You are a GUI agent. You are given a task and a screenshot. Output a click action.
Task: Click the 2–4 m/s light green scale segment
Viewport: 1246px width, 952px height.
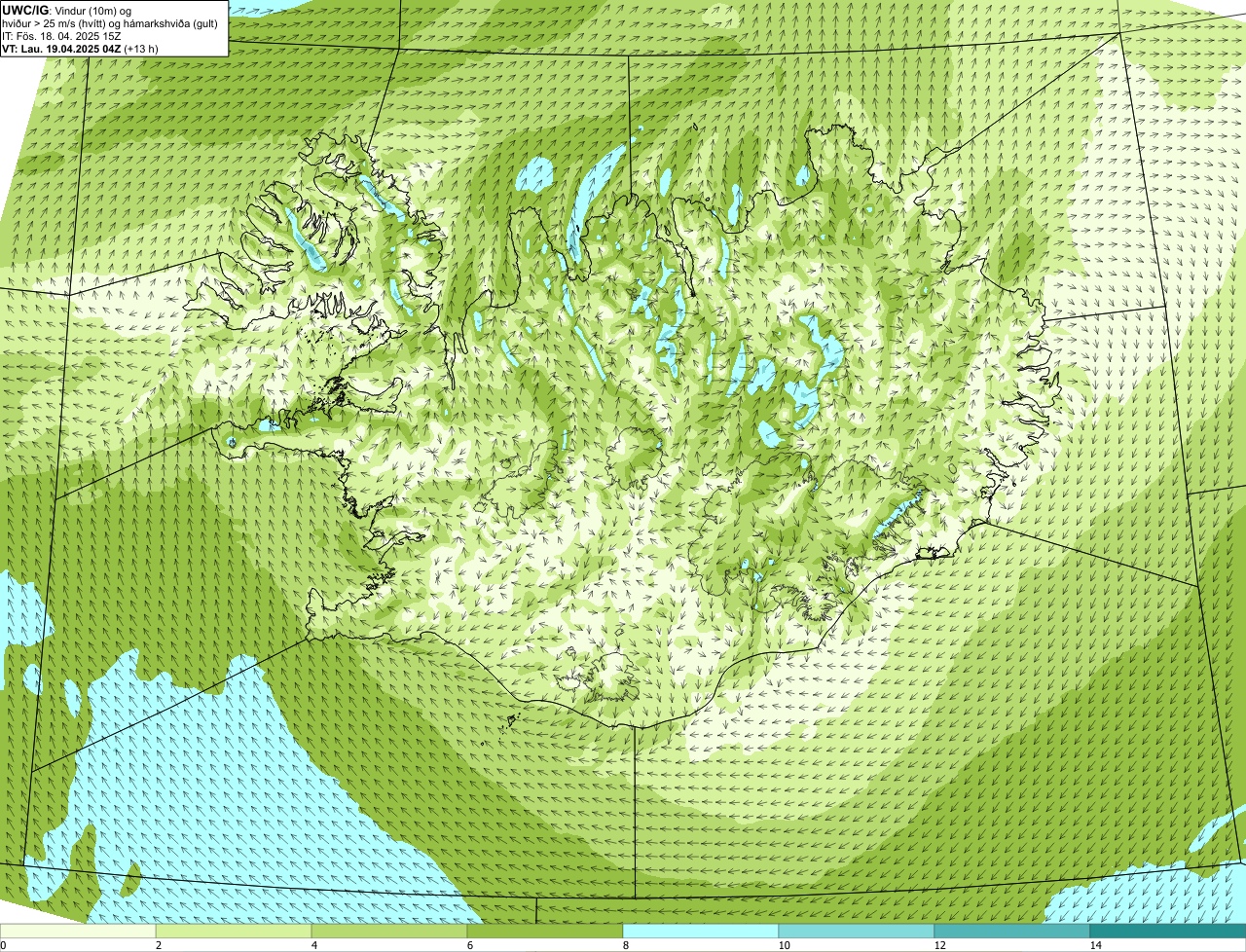[234, 931]
